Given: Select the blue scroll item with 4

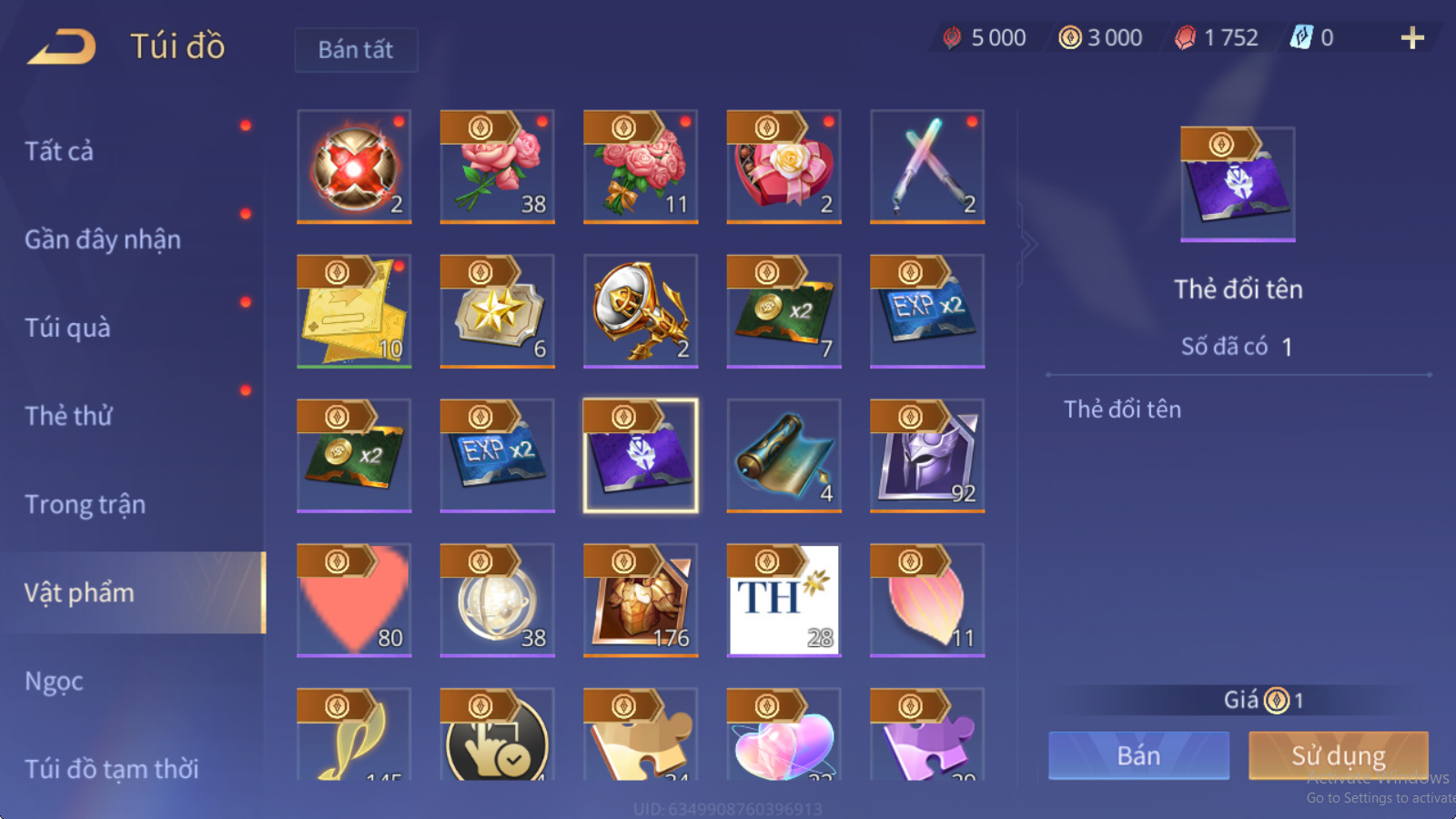Looking at the screenshot, I should click(x=784, y=455).
